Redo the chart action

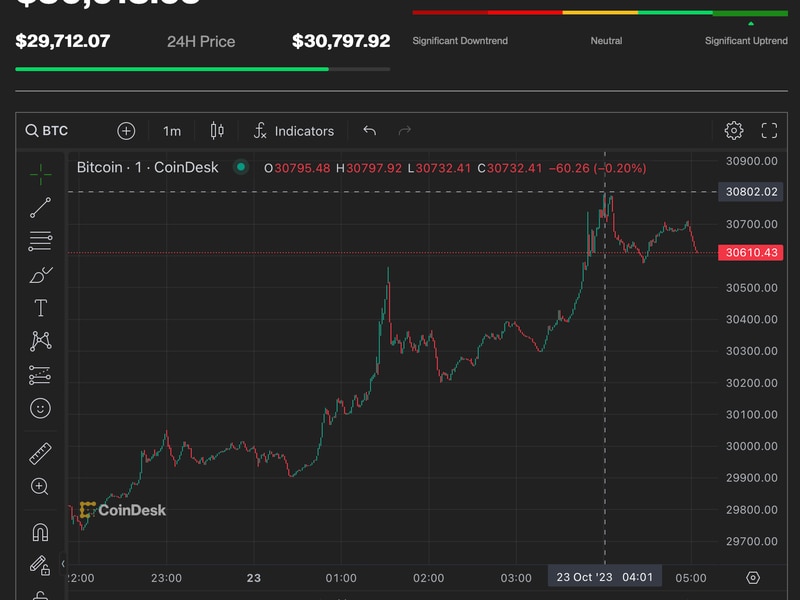point(405,131)
